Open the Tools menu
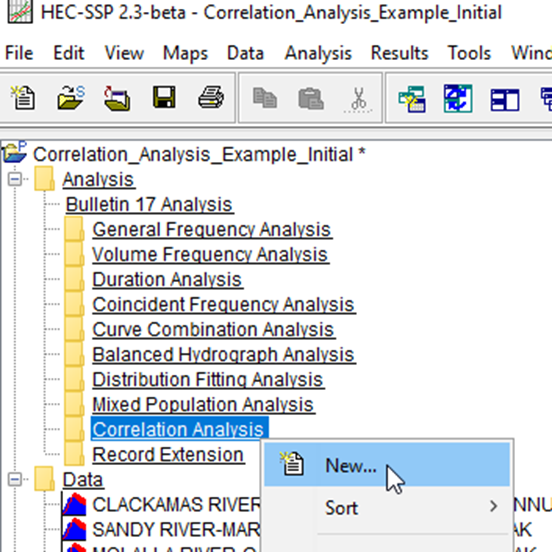Screen dimensions: 552x552 point(469,53)
